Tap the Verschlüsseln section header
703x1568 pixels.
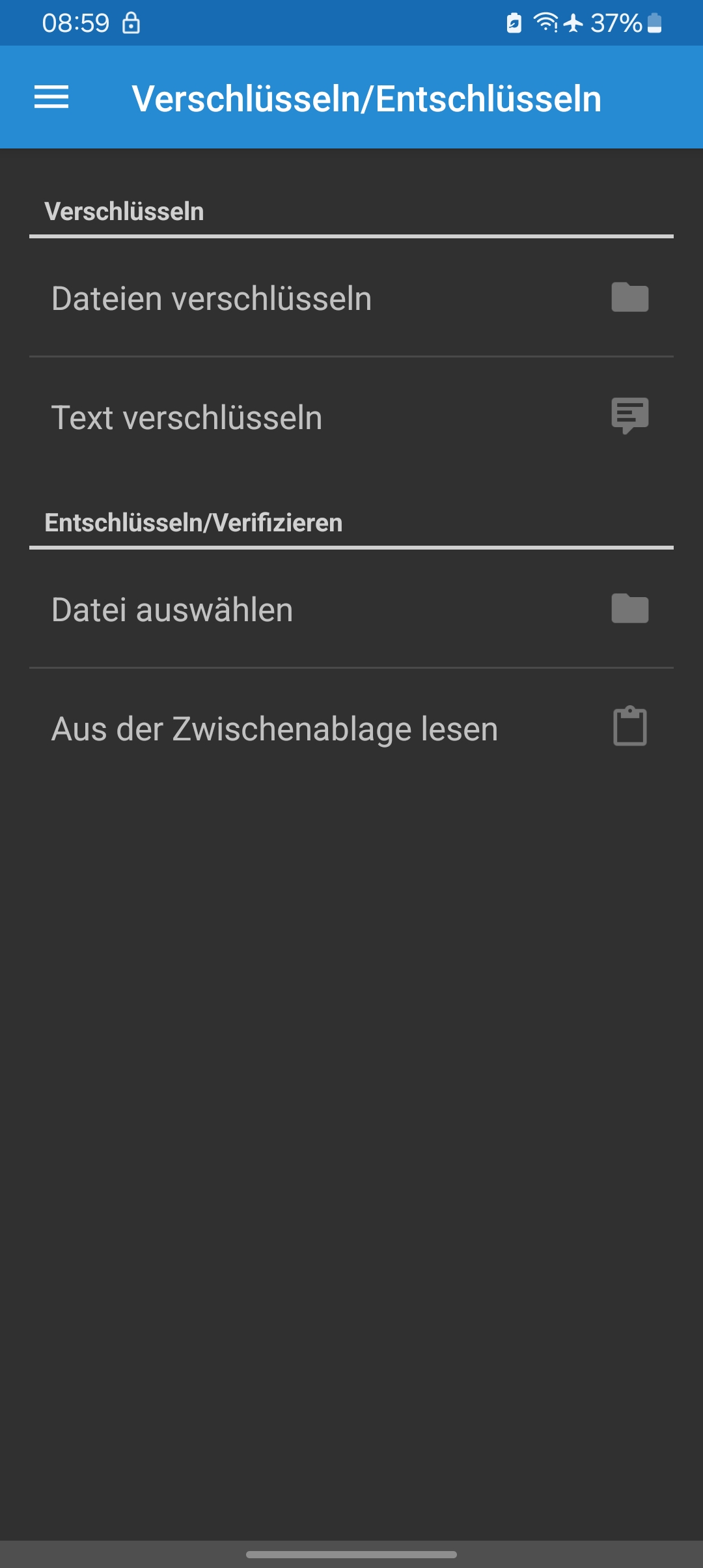click(124, 212)
